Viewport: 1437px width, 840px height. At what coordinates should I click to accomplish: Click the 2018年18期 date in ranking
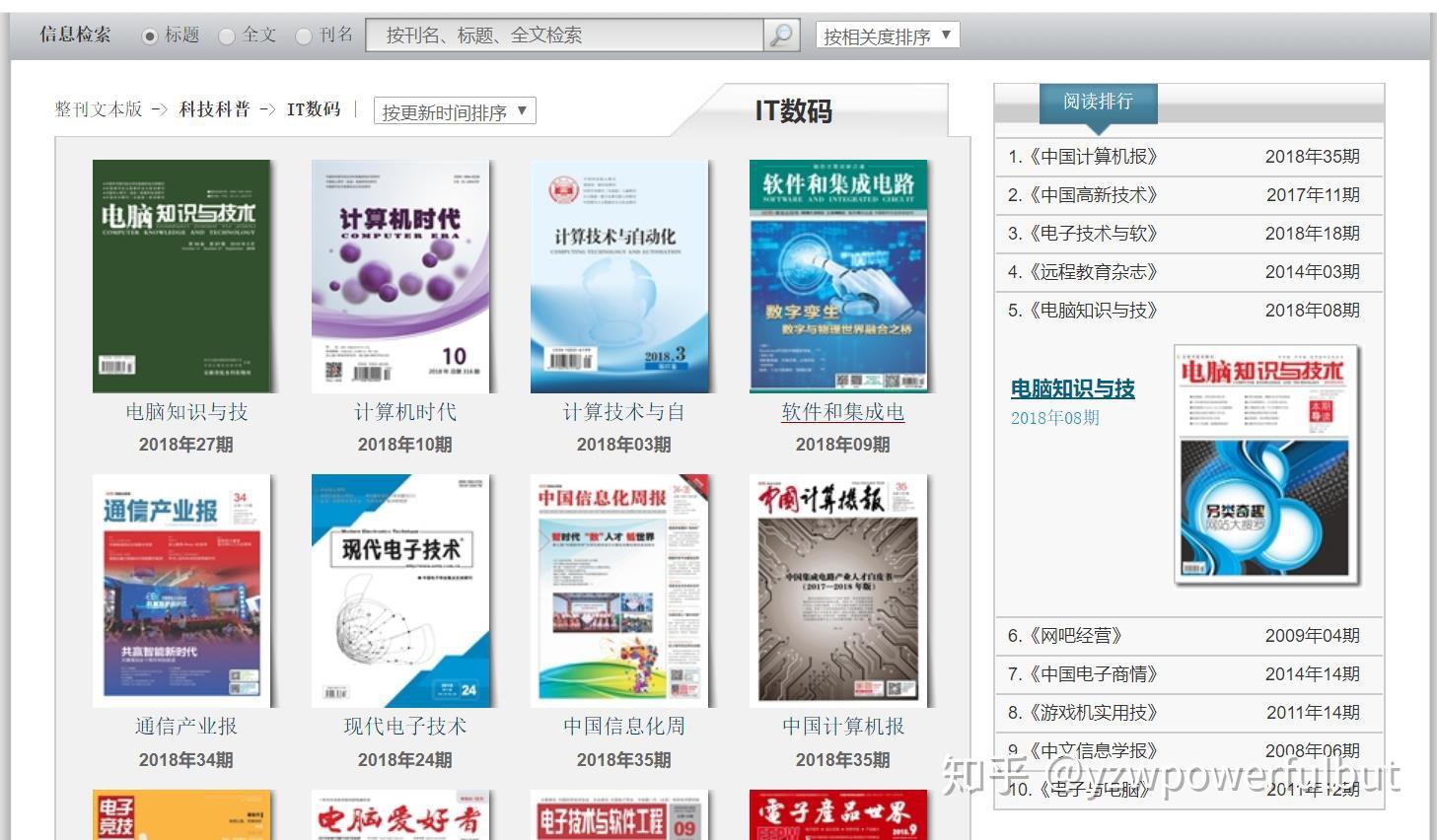coord(1313,234)
